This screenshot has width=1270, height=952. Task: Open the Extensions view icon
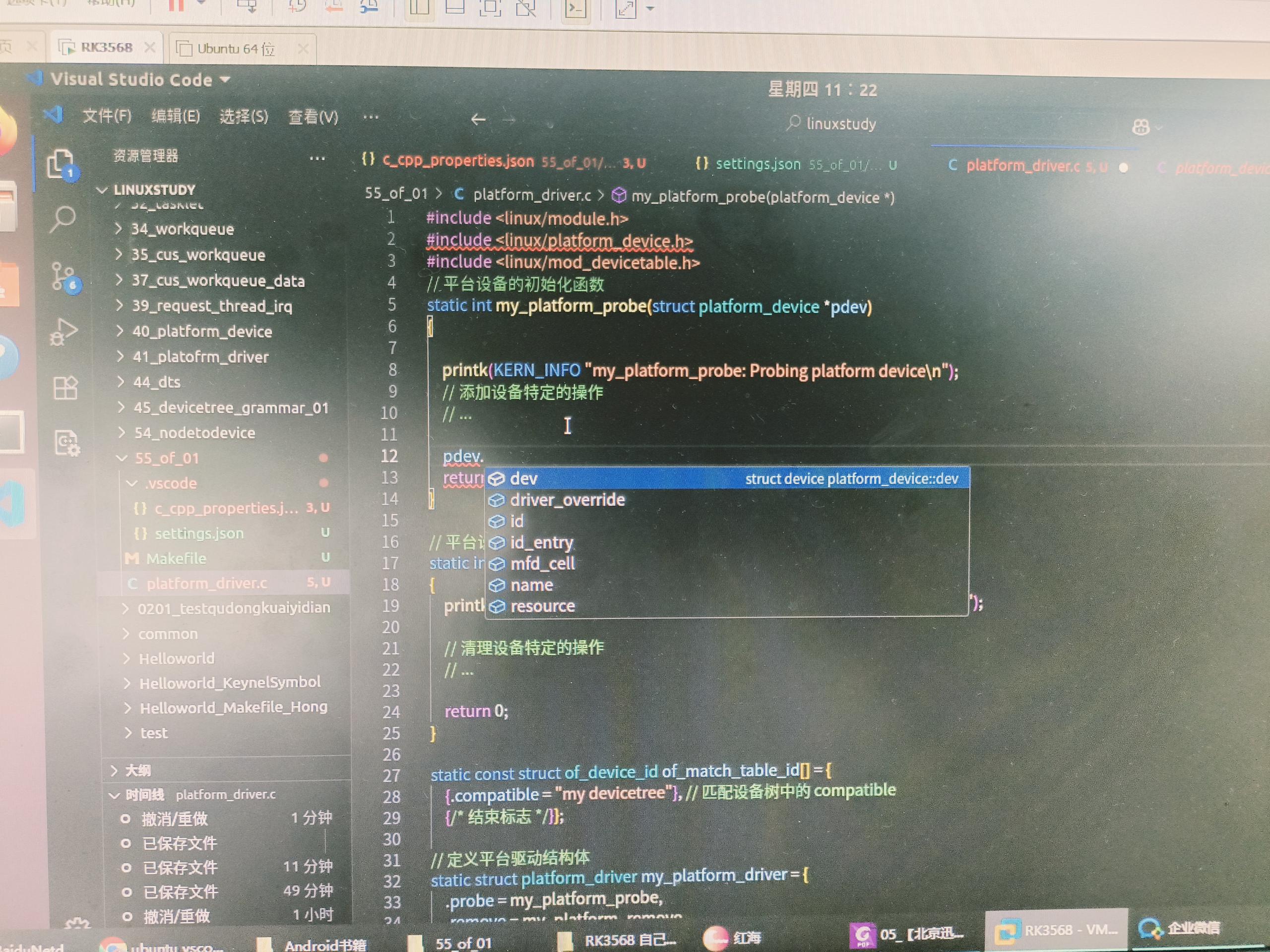pyautogui.click(x=65, y=388)
